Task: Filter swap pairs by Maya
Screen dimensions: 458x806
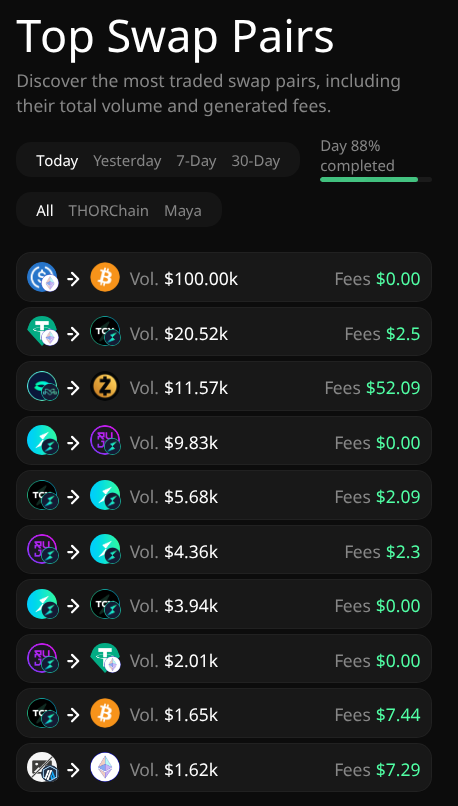Action: point(183,211)
